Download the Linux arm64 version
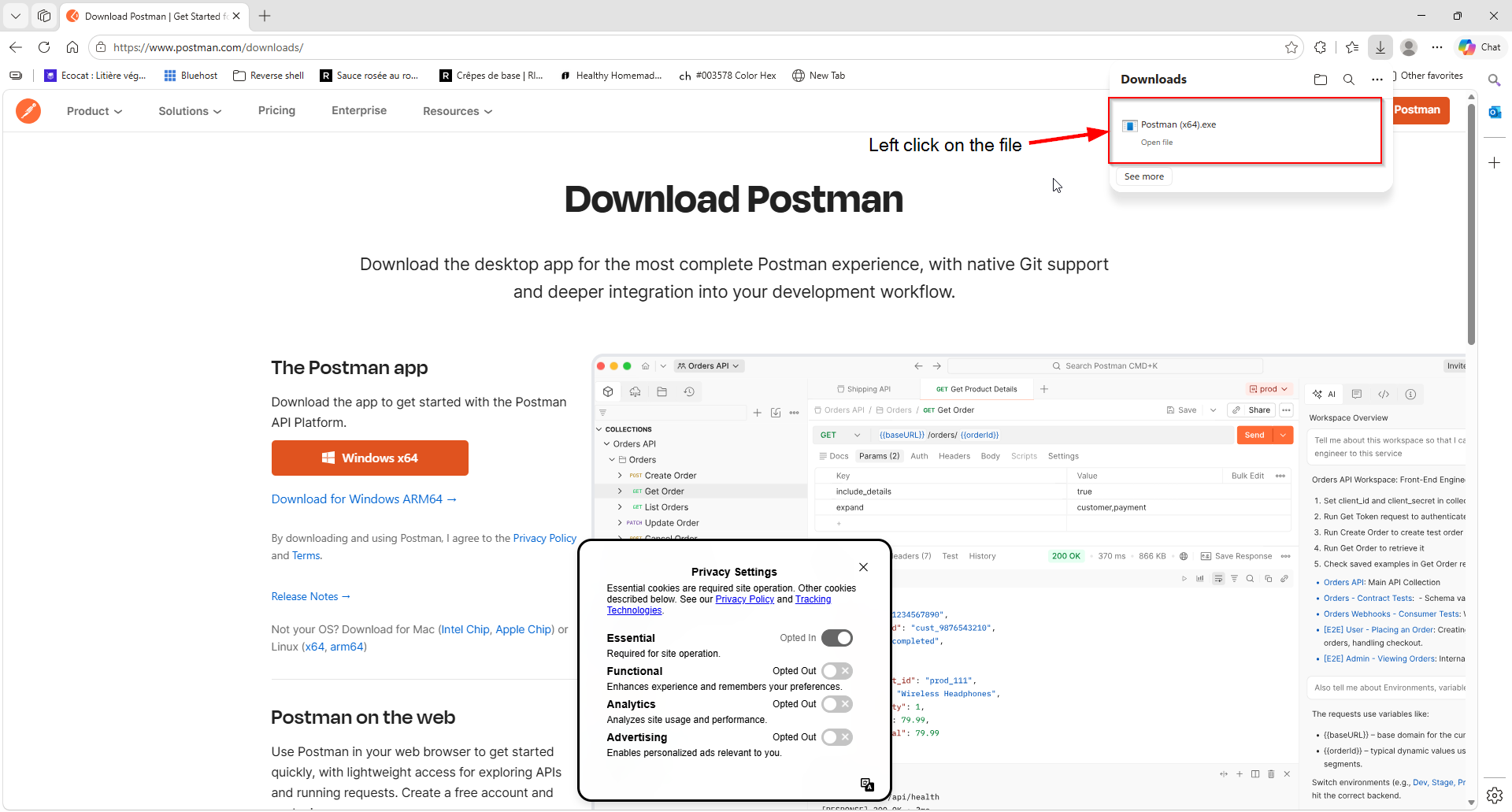 point(346,647)
